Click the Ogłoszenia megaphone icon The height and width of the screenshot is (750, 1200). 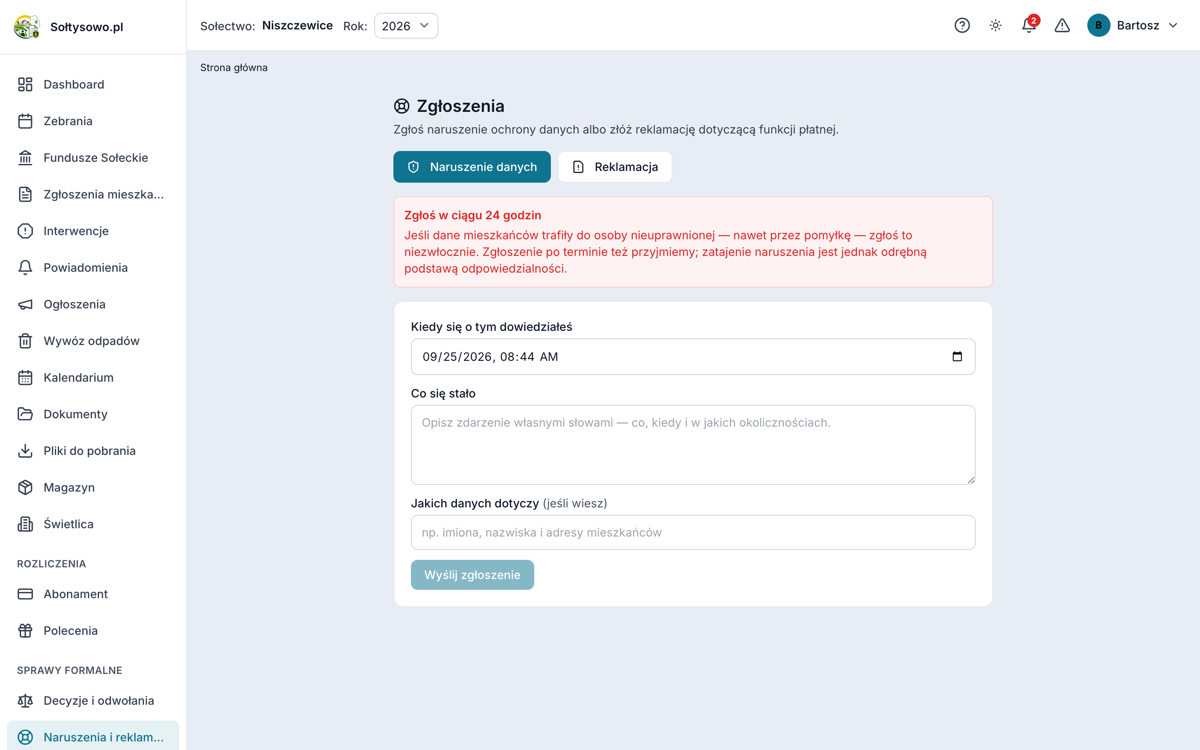tap(25, 304)
